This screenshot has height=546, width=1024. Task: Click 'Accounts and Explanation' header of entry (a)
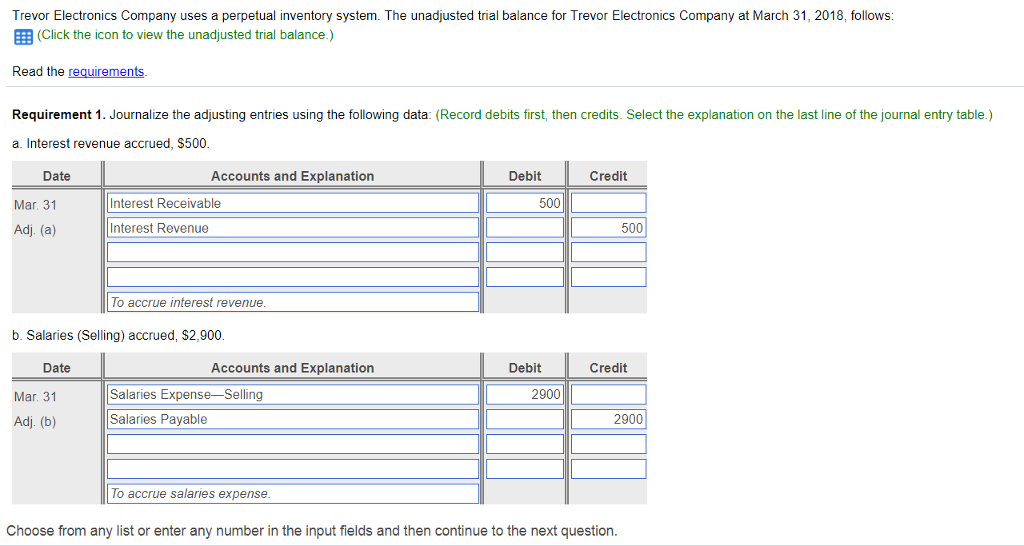pyautogui.click(x=293, y=176)
